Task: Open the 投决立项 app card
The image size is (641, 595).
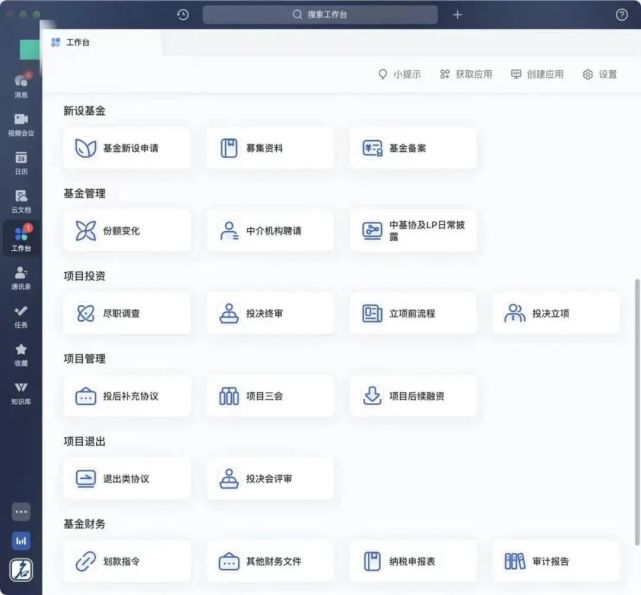Action: (556, 313)
